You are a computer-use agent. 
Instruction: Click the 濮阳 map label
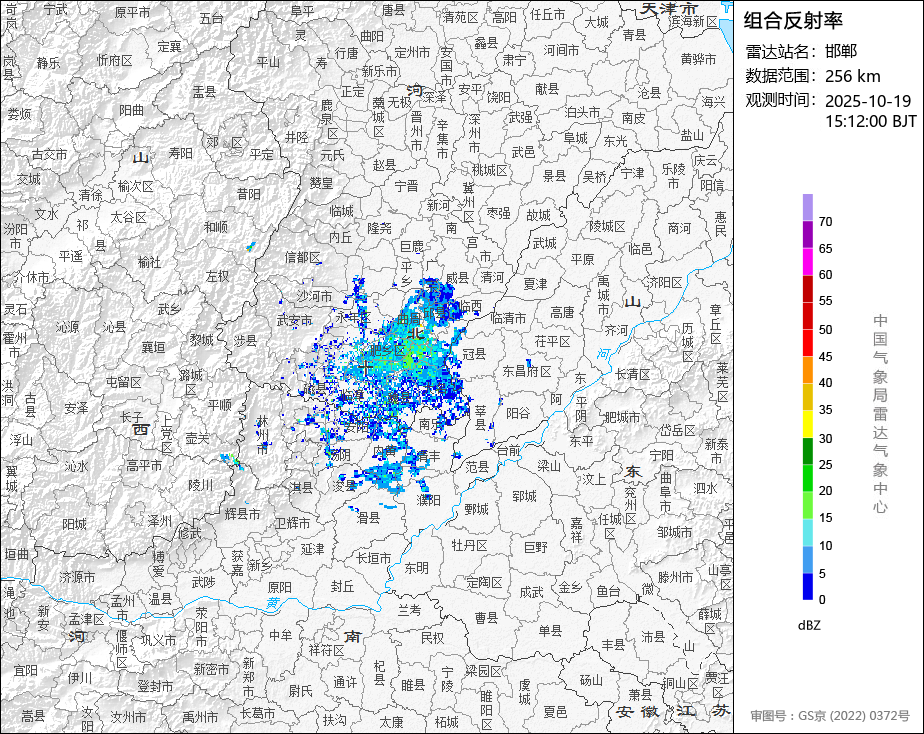pos(428,500)
